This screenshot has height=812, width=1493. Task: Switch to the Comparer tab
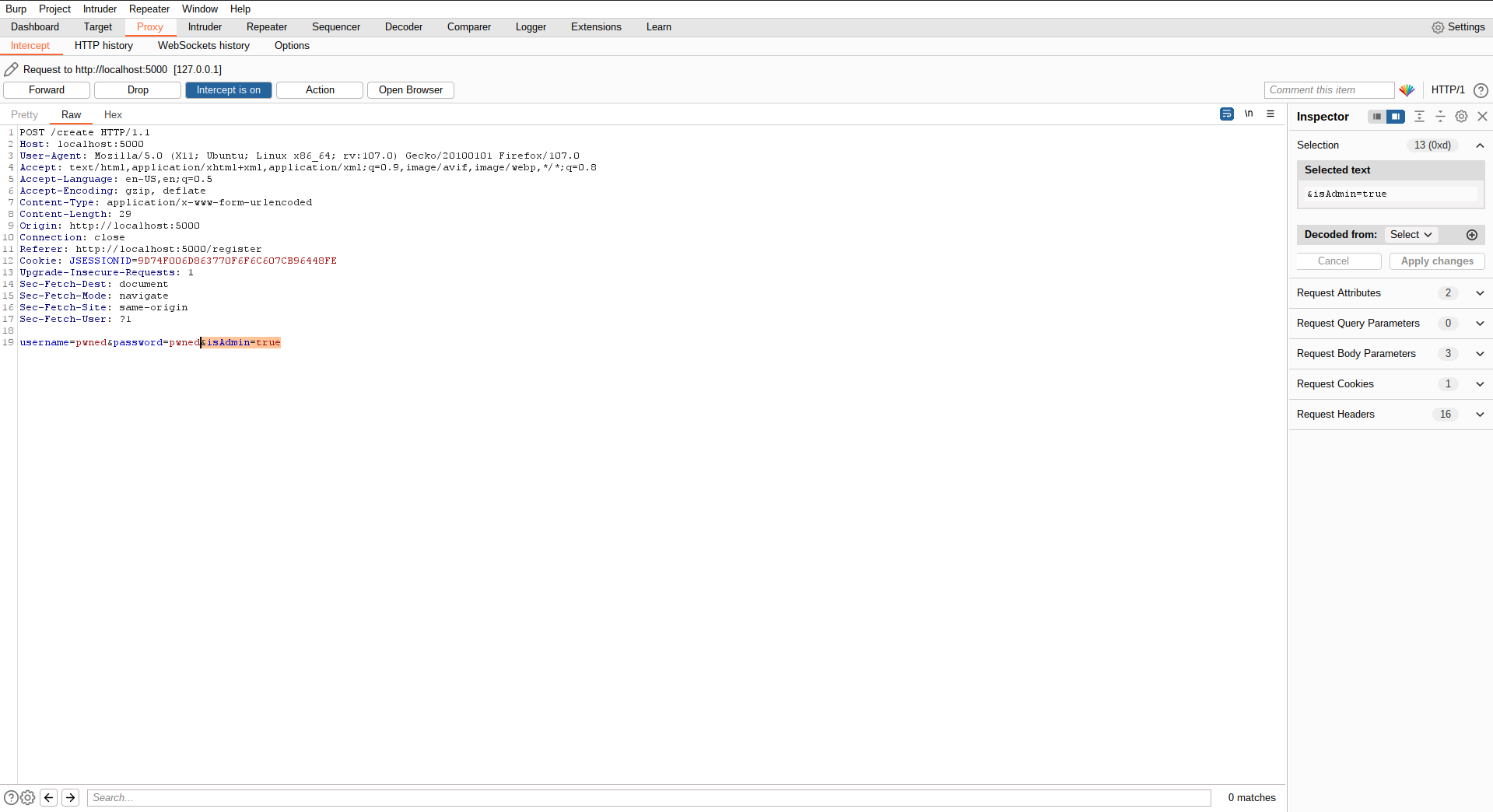[x=469, y=27]
